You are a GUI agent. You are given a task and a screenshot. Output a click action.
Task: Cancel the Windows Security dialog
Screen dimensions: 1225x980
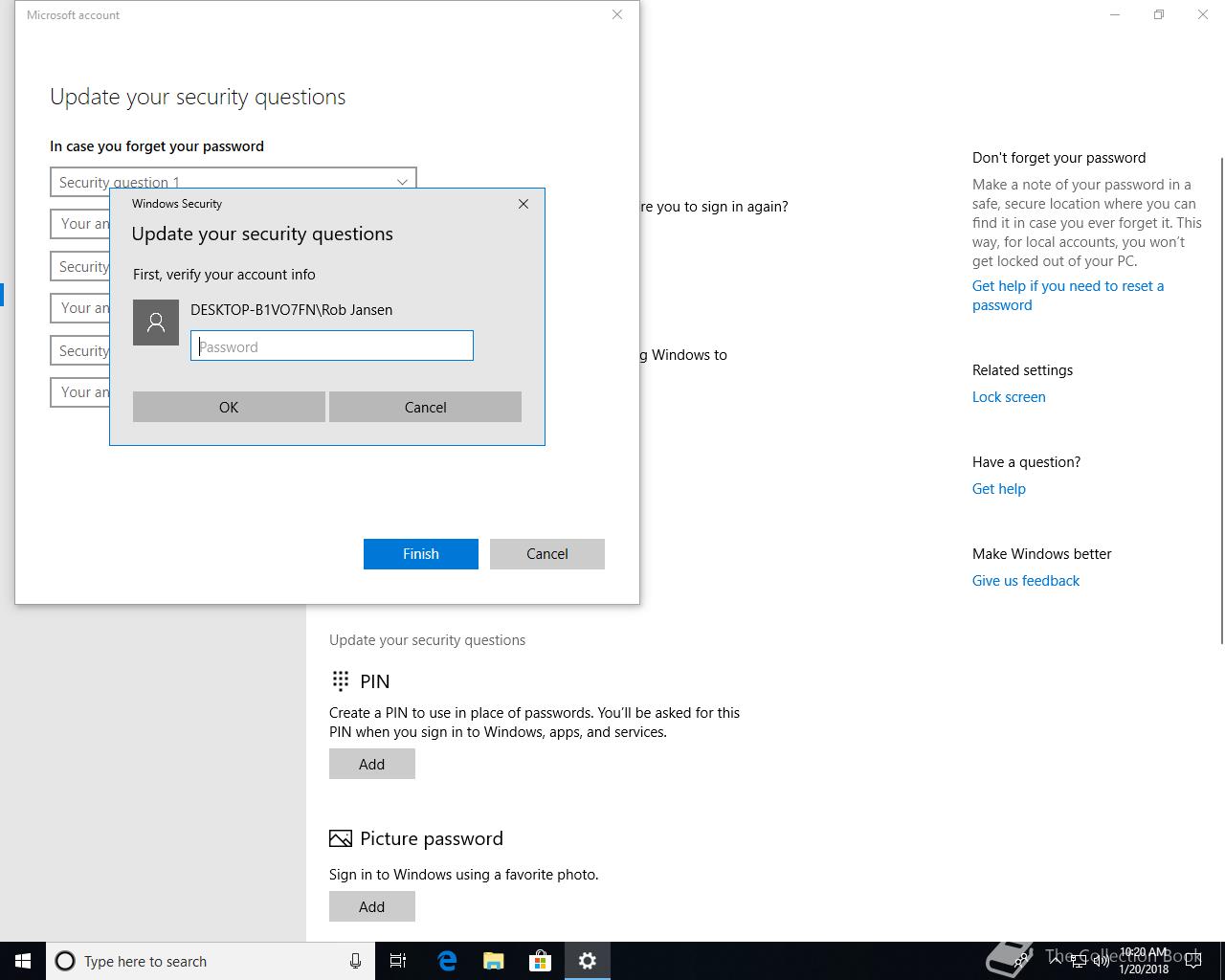click(x=425, y=407)
